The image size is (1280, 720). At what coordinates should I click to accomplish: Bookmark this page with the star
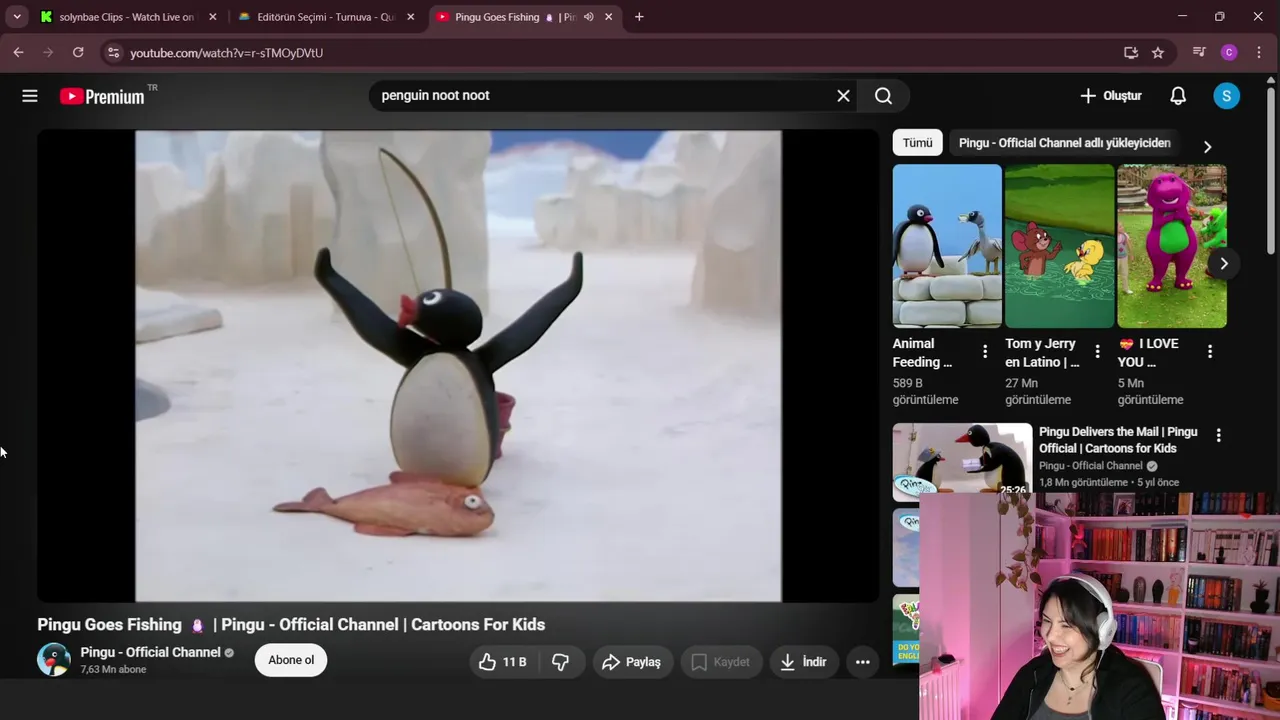click(1158, 52)
